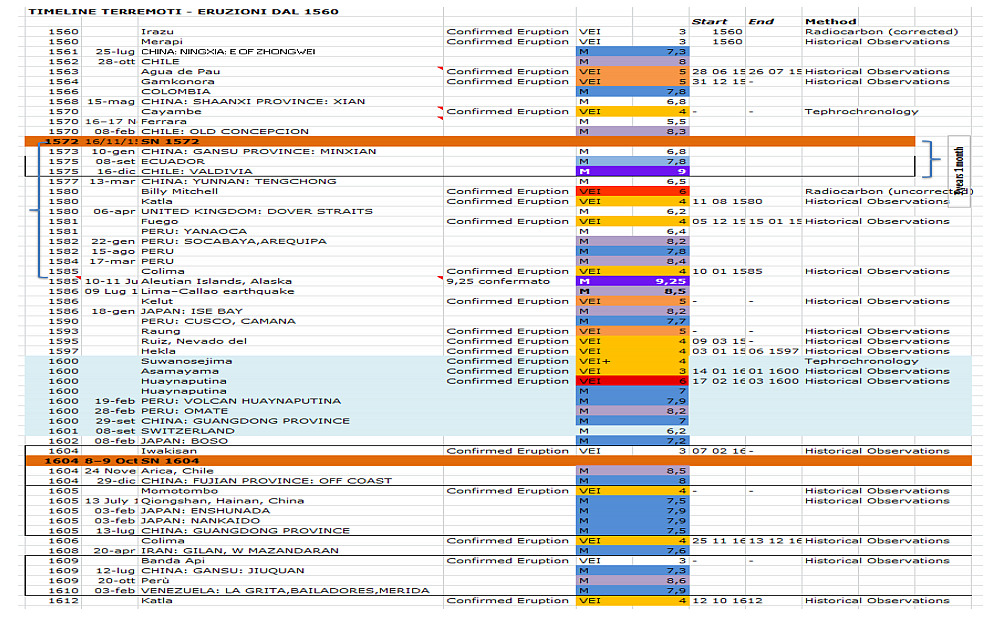The image size is (1000, 618).
Task: Select Qiongshan, Hainan, China cell
Action: coord(223,501)
